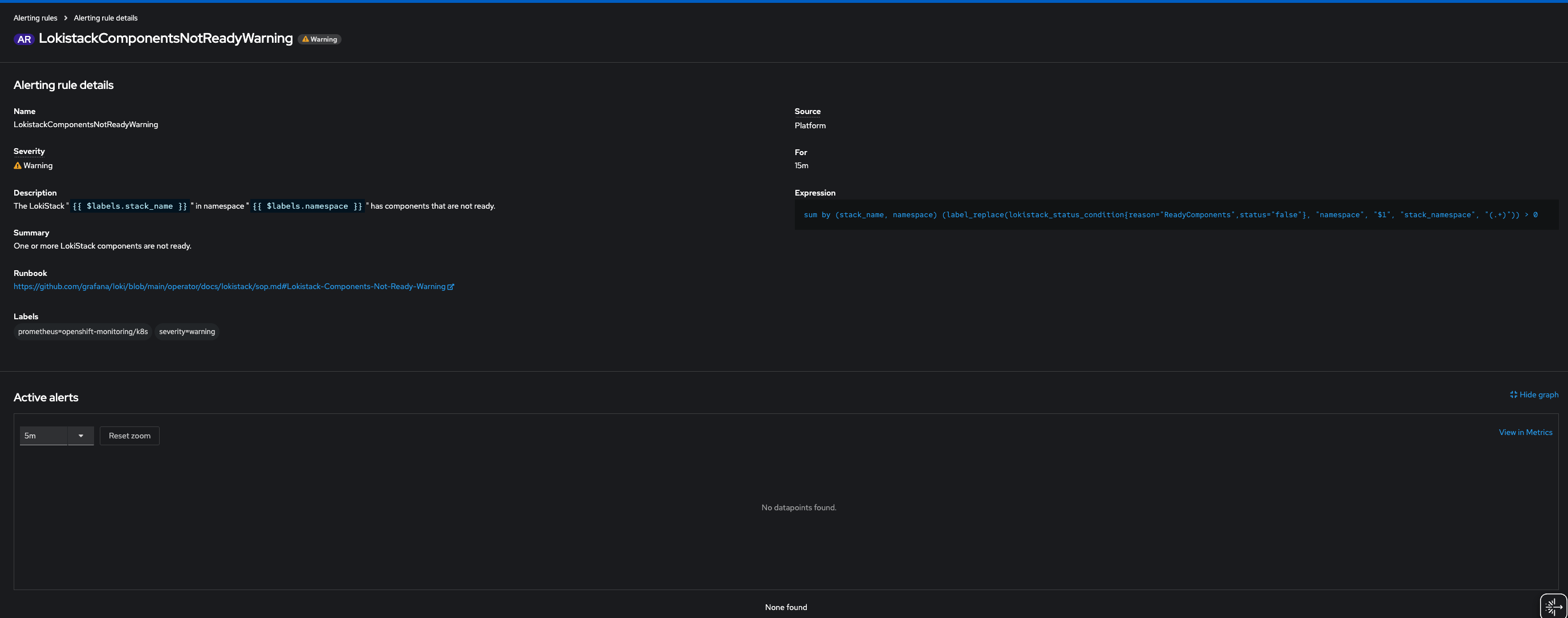Click the underlined Source field label
Viewport: 1568px width, 618px height.
807,111
